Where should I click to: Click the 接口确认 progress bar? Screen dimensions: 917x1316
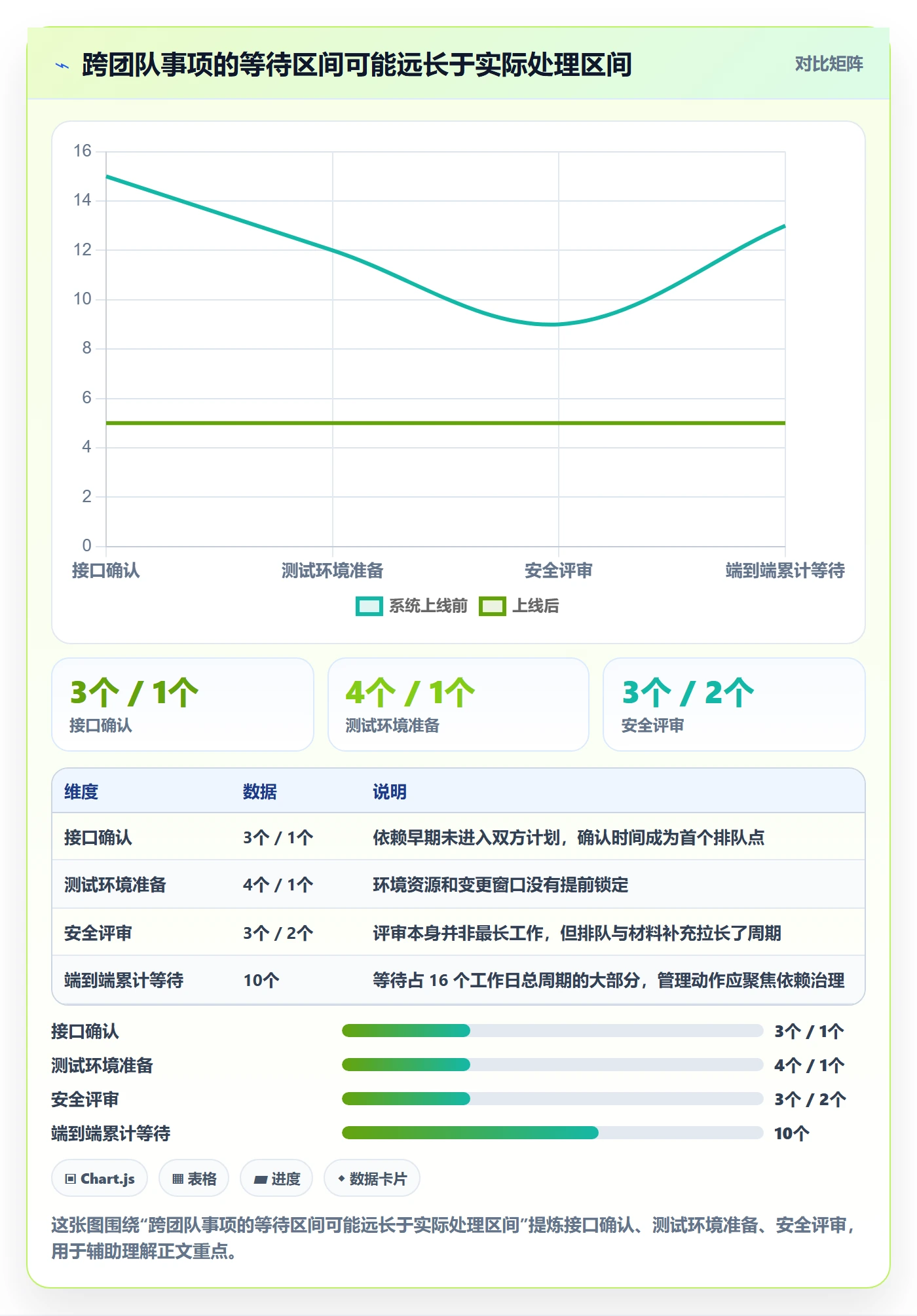click(x=553, y=1031)
